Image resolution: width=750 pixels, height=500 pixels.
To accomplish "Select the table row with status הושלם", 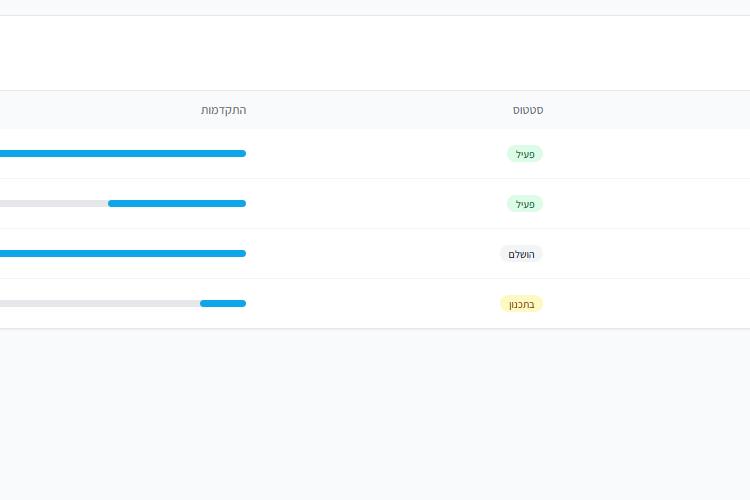I will [x=375, y=254].
